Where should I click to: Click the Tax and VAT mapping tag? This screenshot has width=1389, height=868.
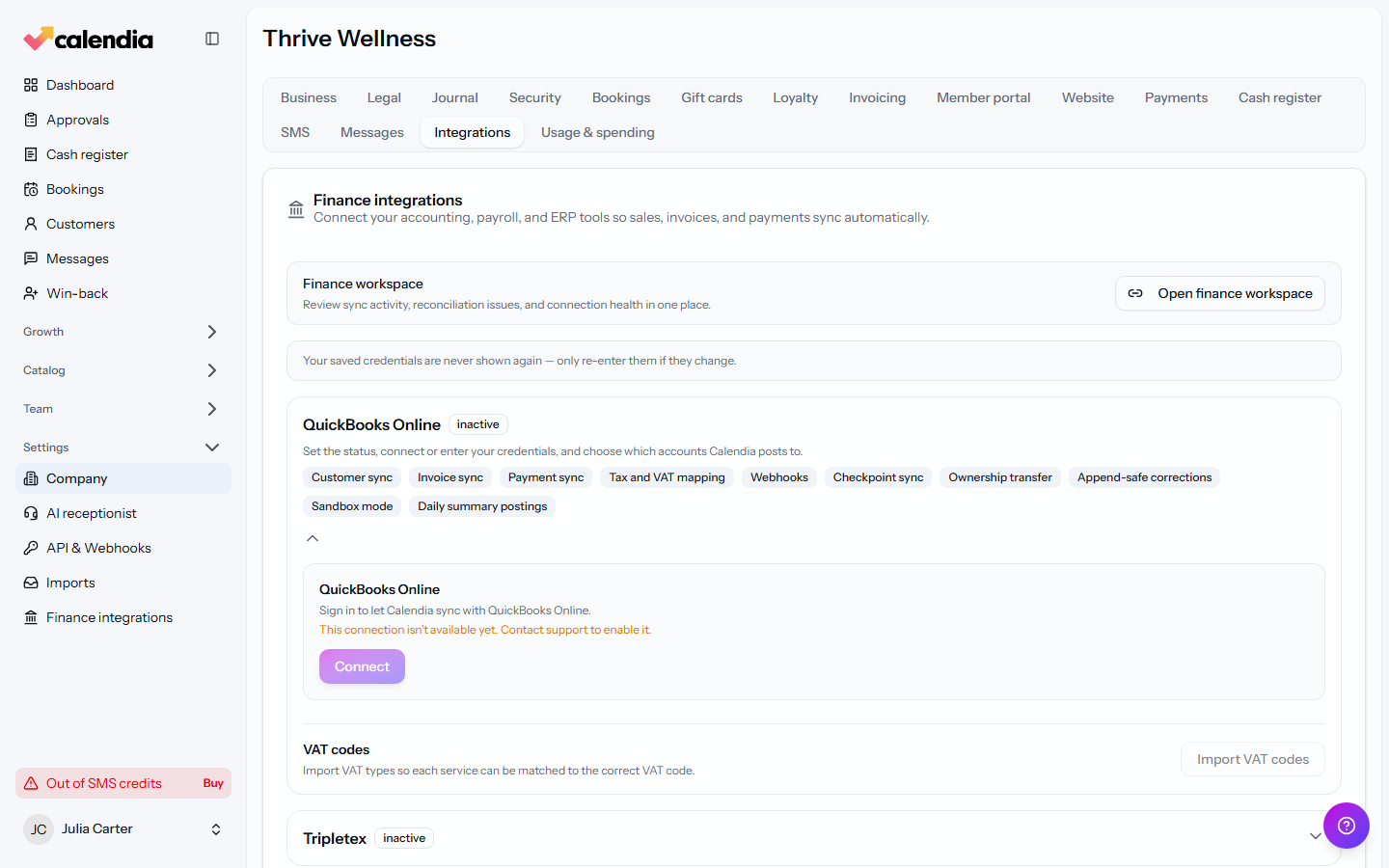pos(667,477)
